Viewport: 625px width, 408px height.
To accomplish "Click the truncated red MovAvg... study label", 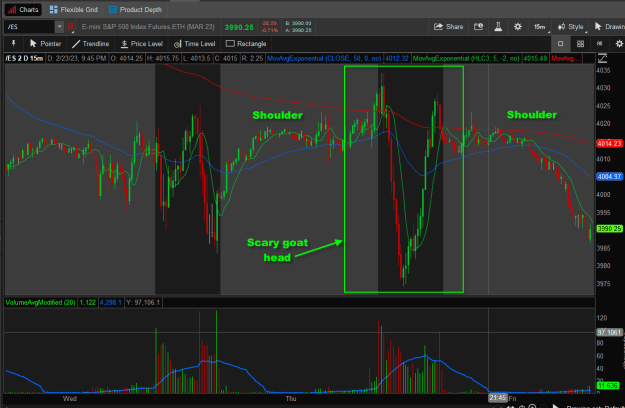I will [566, 59].
